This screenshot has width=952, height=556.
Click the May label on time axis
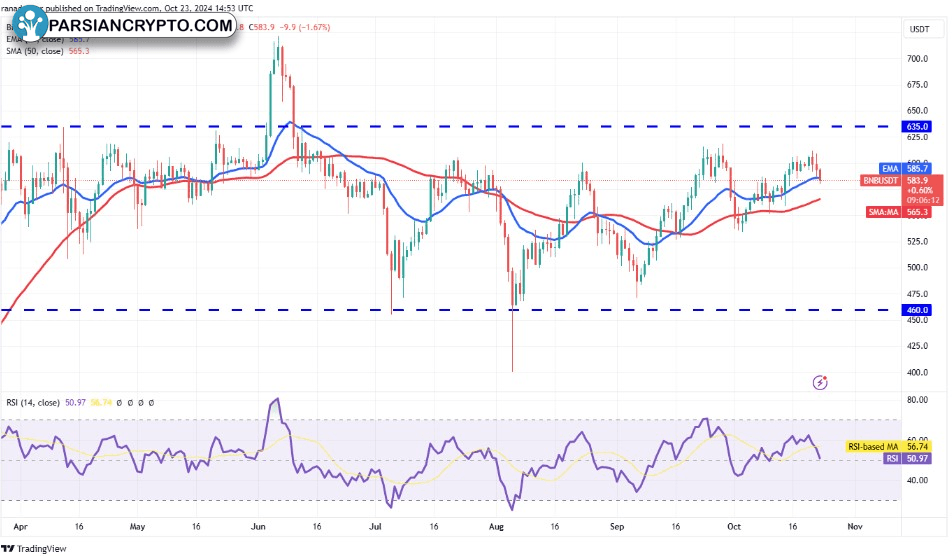point(137,527)
